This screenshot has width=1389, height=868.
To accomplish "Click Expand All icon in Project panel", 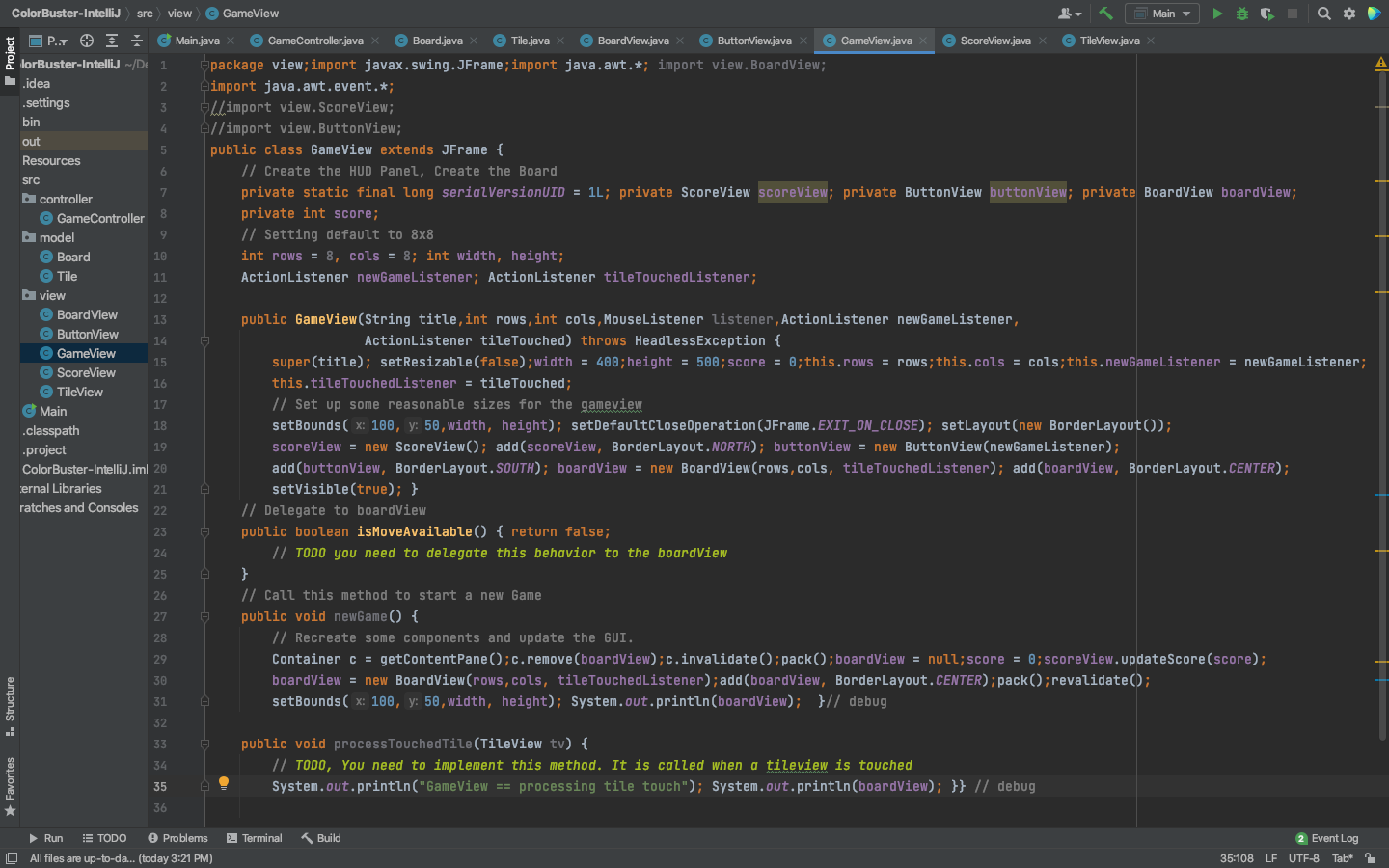I will pos(112,41).
